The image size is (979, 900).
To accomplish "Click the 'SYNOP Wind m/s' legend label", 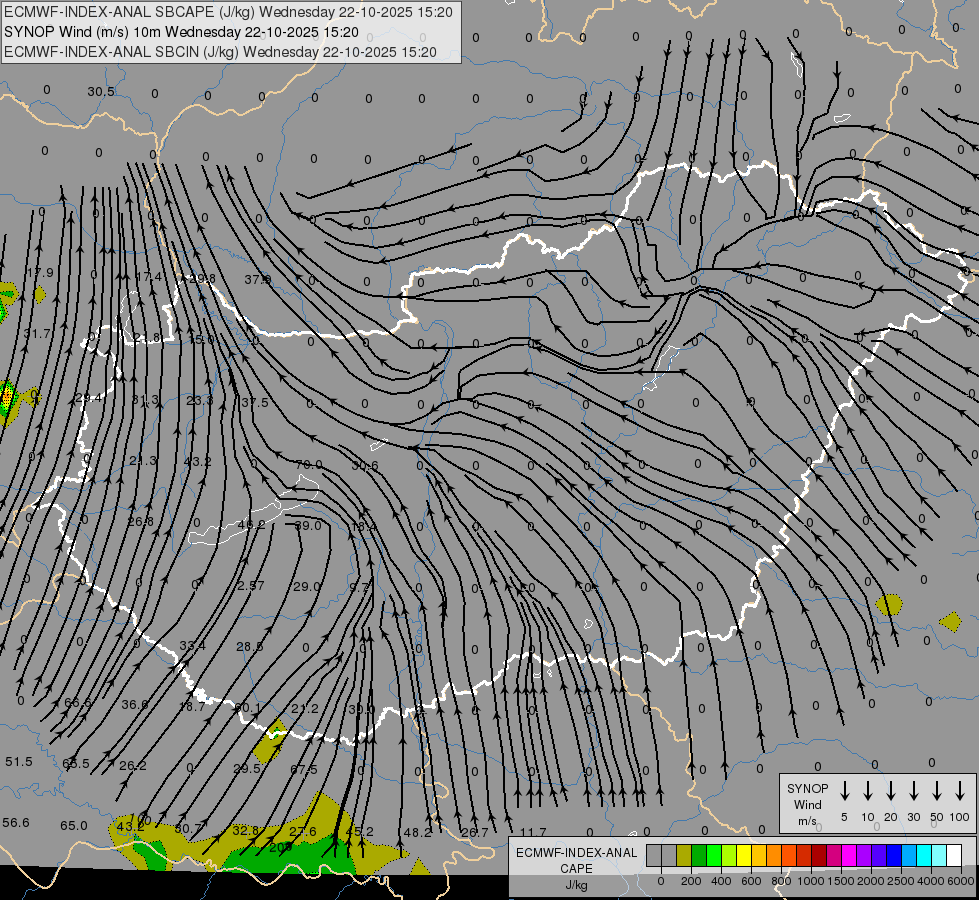I will pyautogui.click(x=807, y=804).
